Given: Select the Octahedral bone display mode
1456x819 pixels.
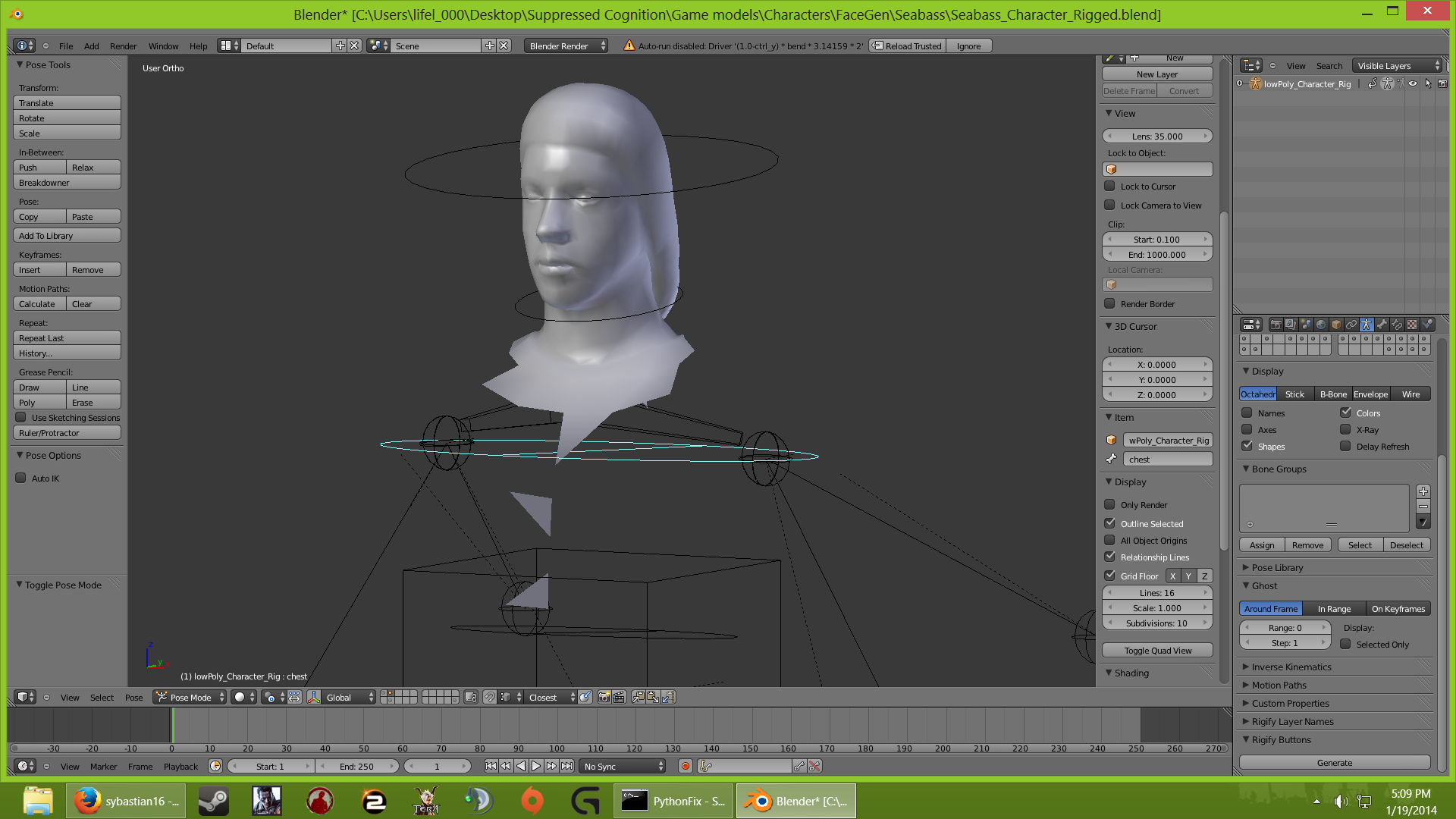Looking at the screenshot, I should (x=1258, y=394).
